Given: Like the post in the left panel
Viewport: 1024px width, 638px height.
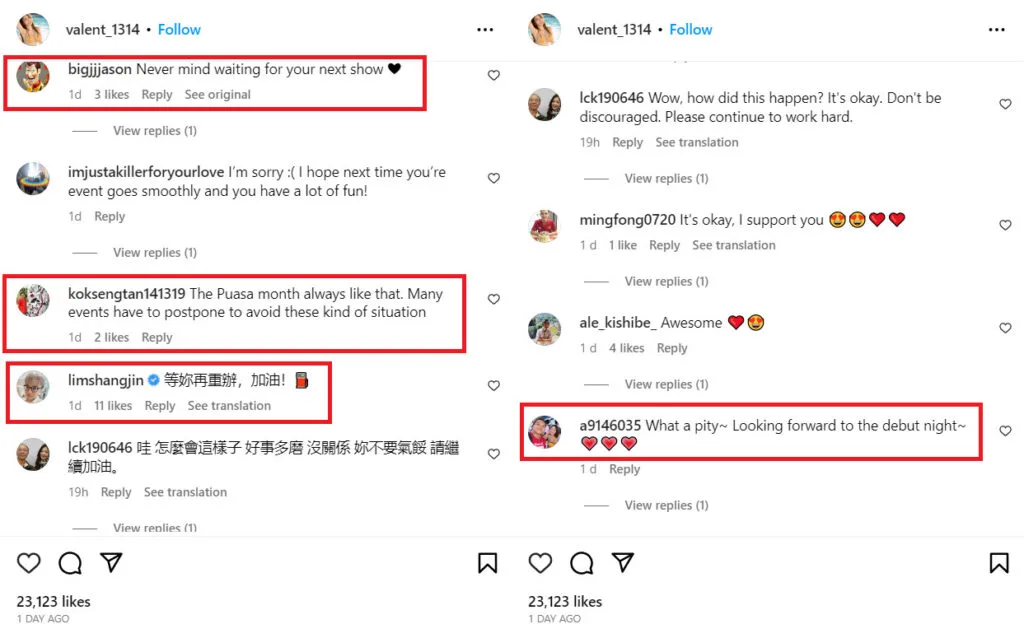Looking at the screenshot, I should [x=29, y=563].
